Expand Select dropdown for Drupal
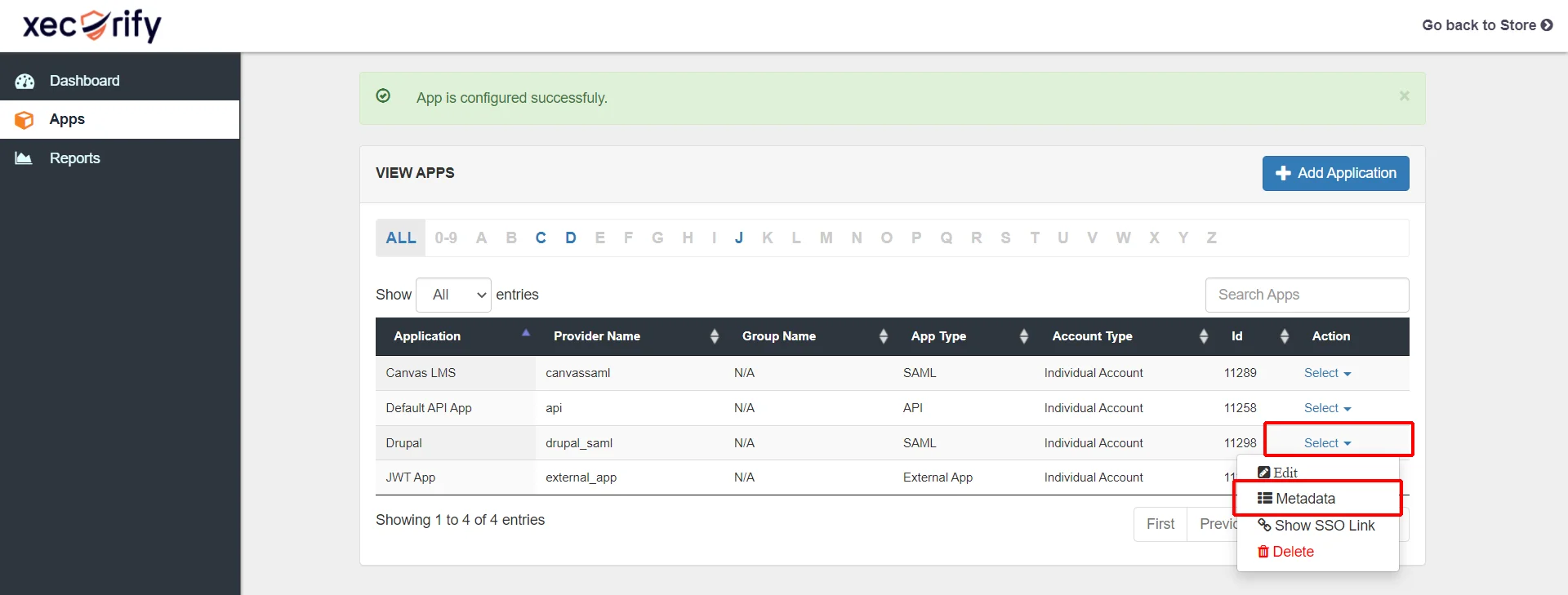1568x595 pixels. click(x=1327, y=443)
